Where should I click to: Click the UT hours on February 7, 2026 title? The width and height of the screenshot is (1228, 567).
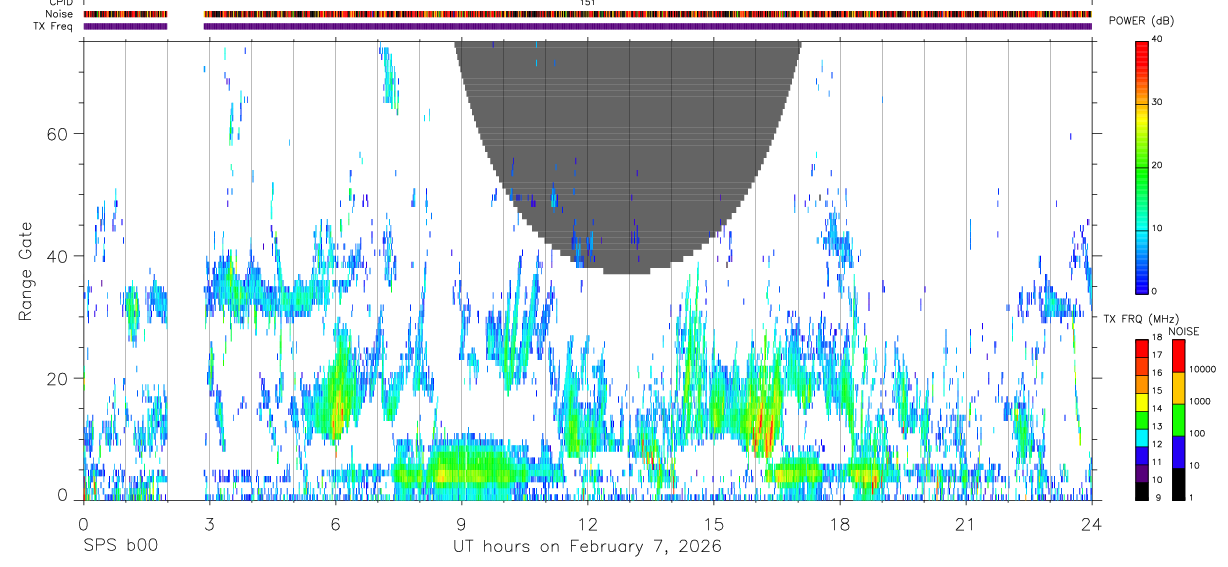tap(587, 546)
